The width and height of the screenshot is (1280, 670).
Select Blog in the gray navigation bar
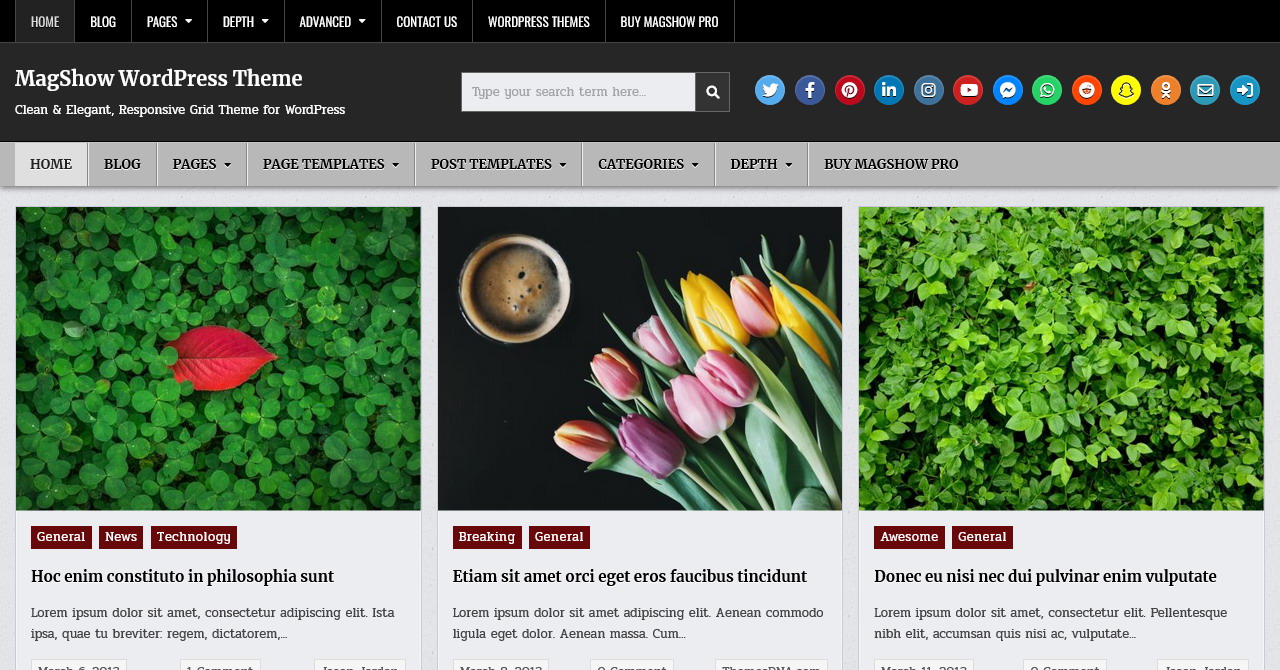coord(122,164)
